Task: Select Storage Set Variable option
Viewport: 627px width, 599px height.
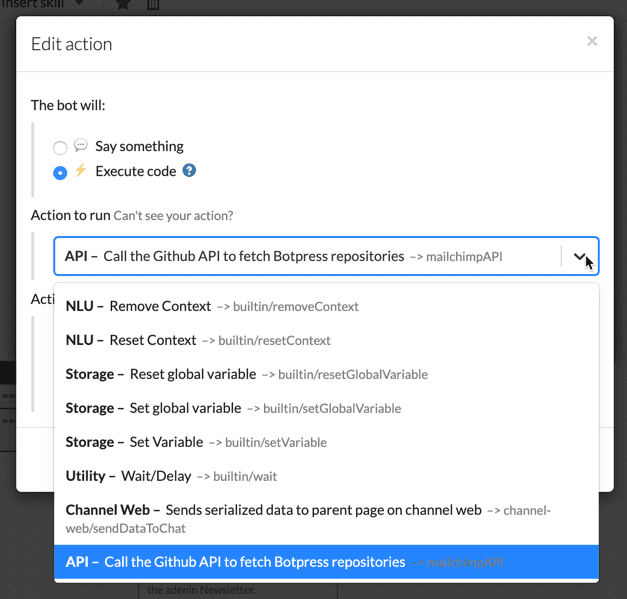Action: (x=326, y=442)
